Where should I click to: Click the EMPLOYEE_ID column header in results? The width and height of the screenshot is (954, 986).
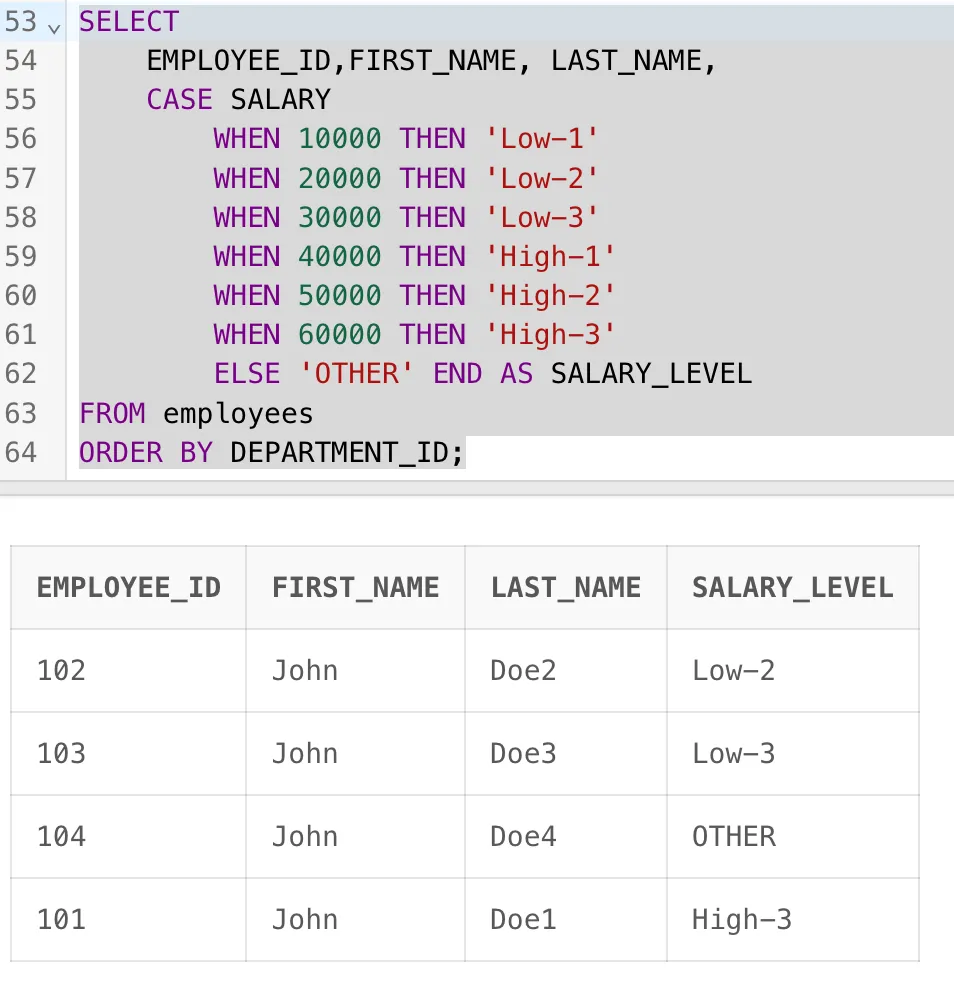pos(129,588)
